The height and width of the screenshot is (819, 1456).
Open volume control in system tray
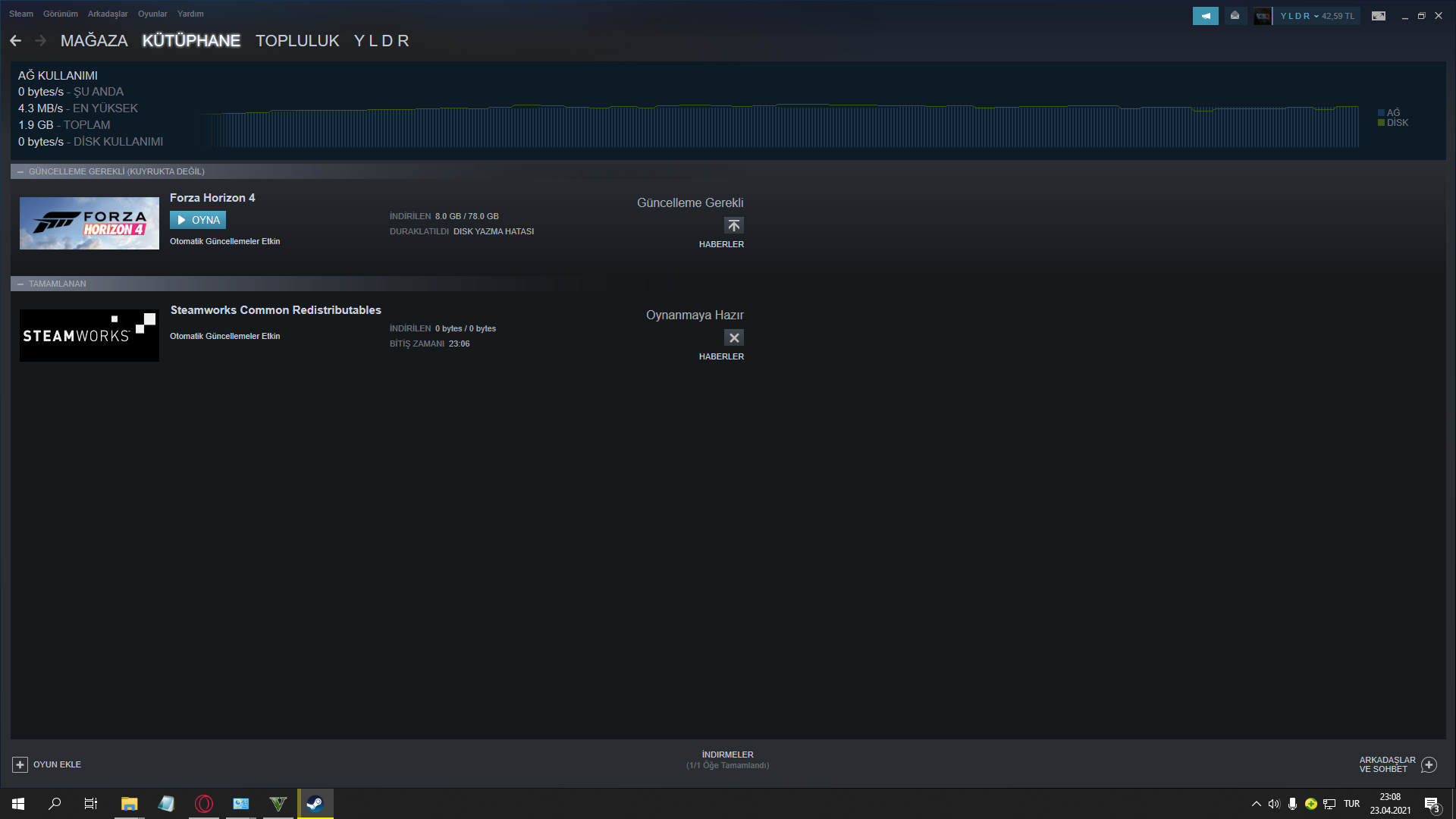1274,804
